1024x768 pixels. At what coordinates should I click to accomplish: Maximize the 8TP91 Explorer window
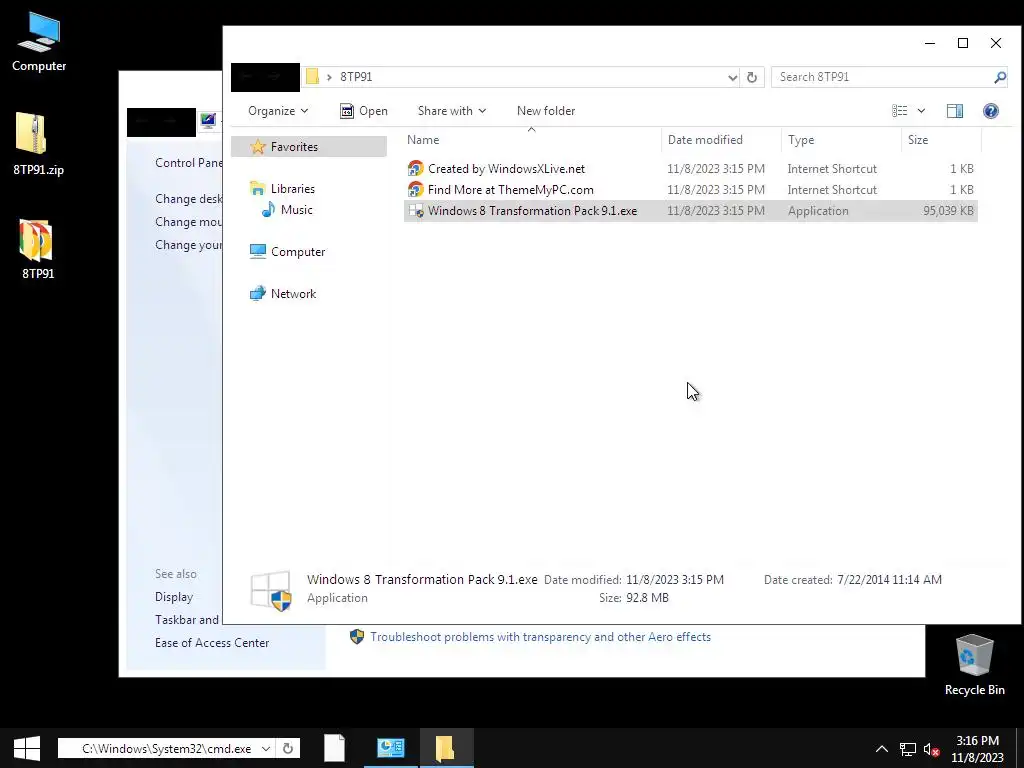click(x=963, y=43)
